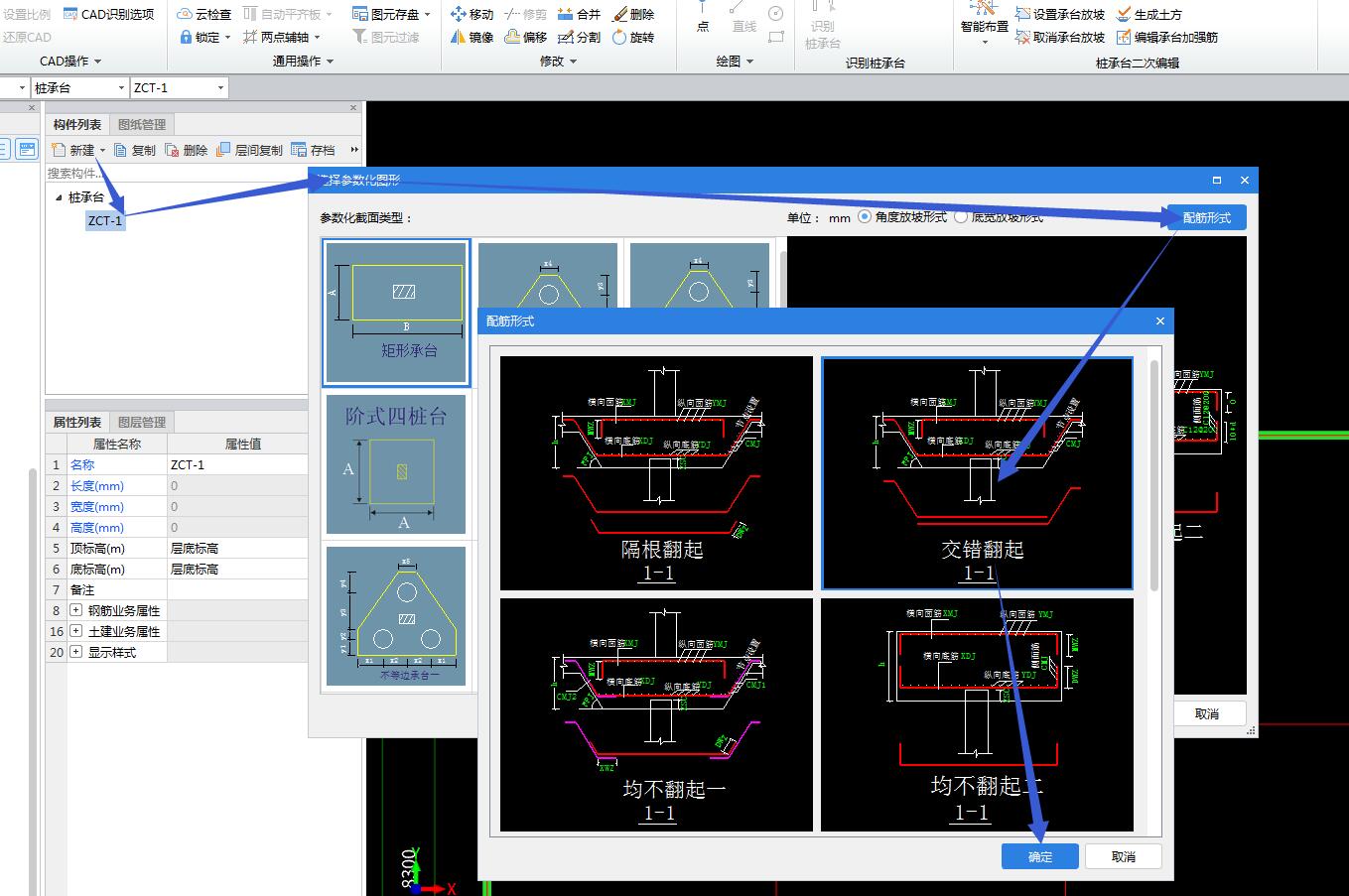1349x896 pixels.
Task: Show more component toolbar items arrow
Action: pos(353,150)
